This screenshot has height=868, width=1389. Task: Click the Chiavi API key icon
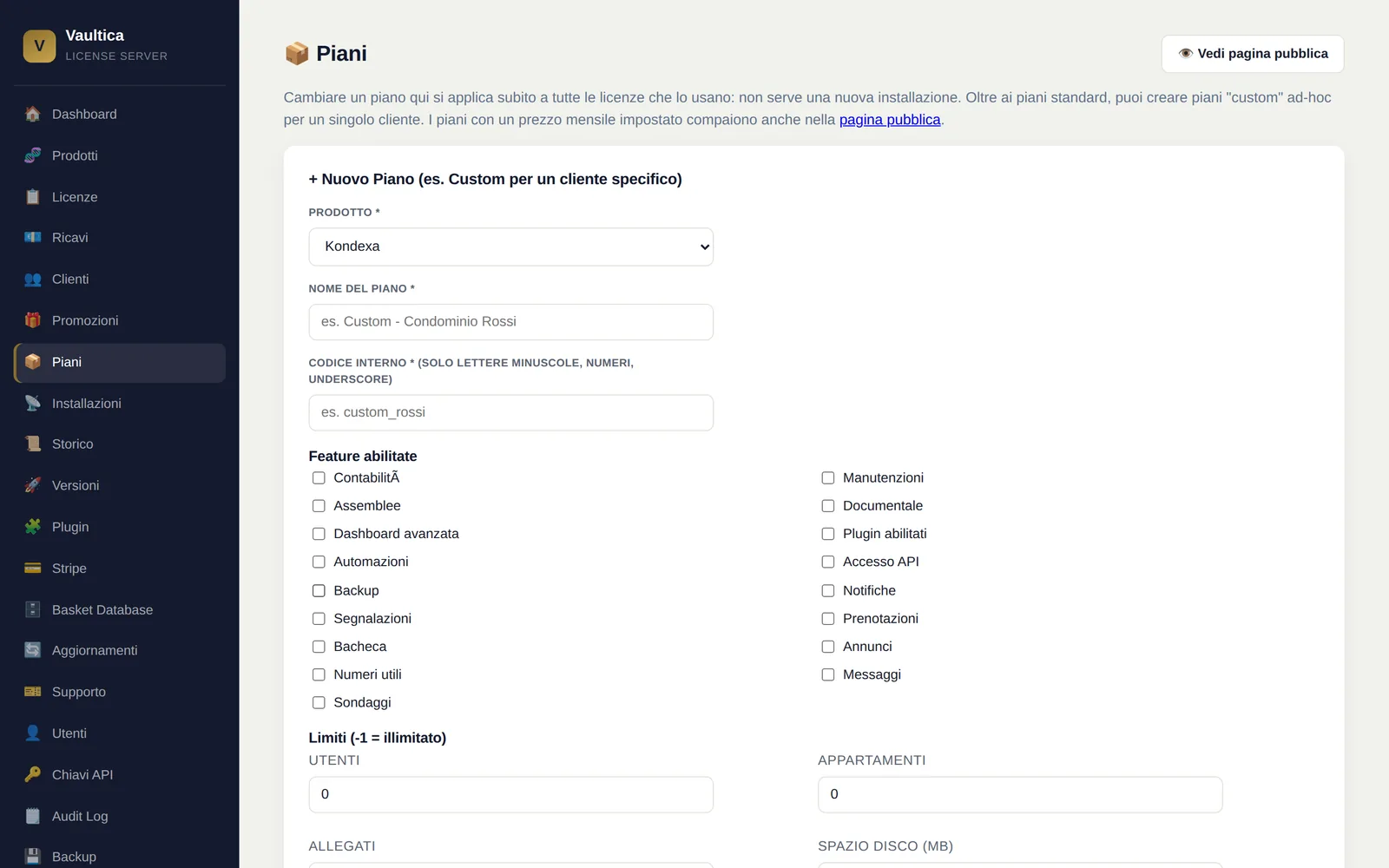pos(33,774)
